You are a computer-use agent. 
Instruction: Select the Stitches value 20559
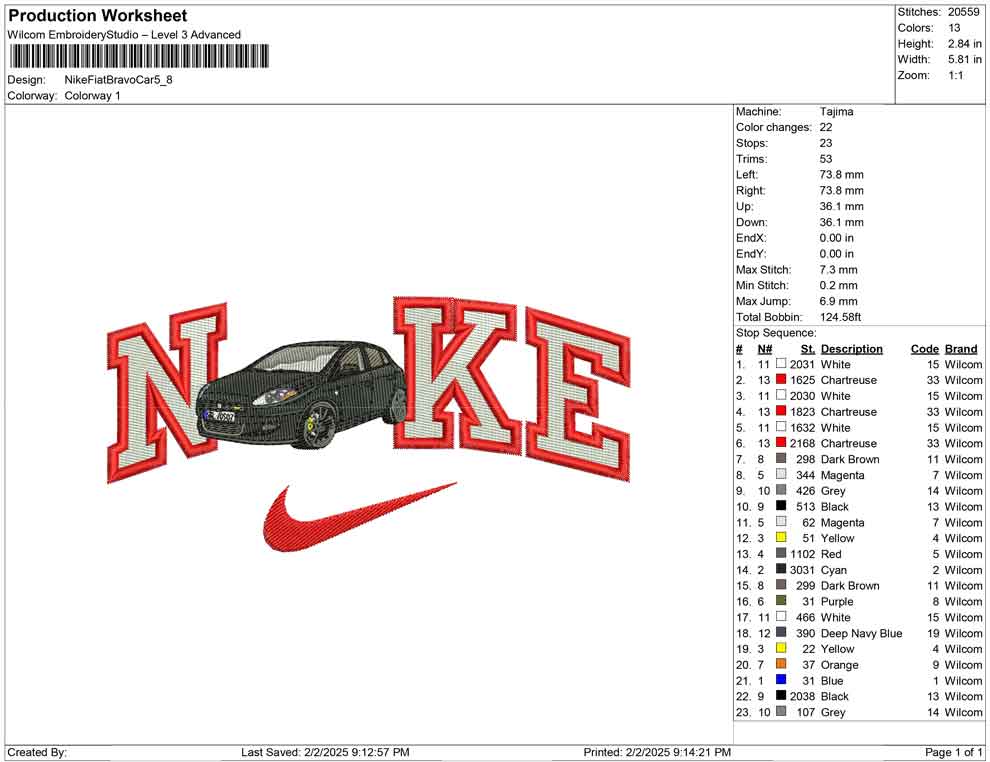click(963, 12)
